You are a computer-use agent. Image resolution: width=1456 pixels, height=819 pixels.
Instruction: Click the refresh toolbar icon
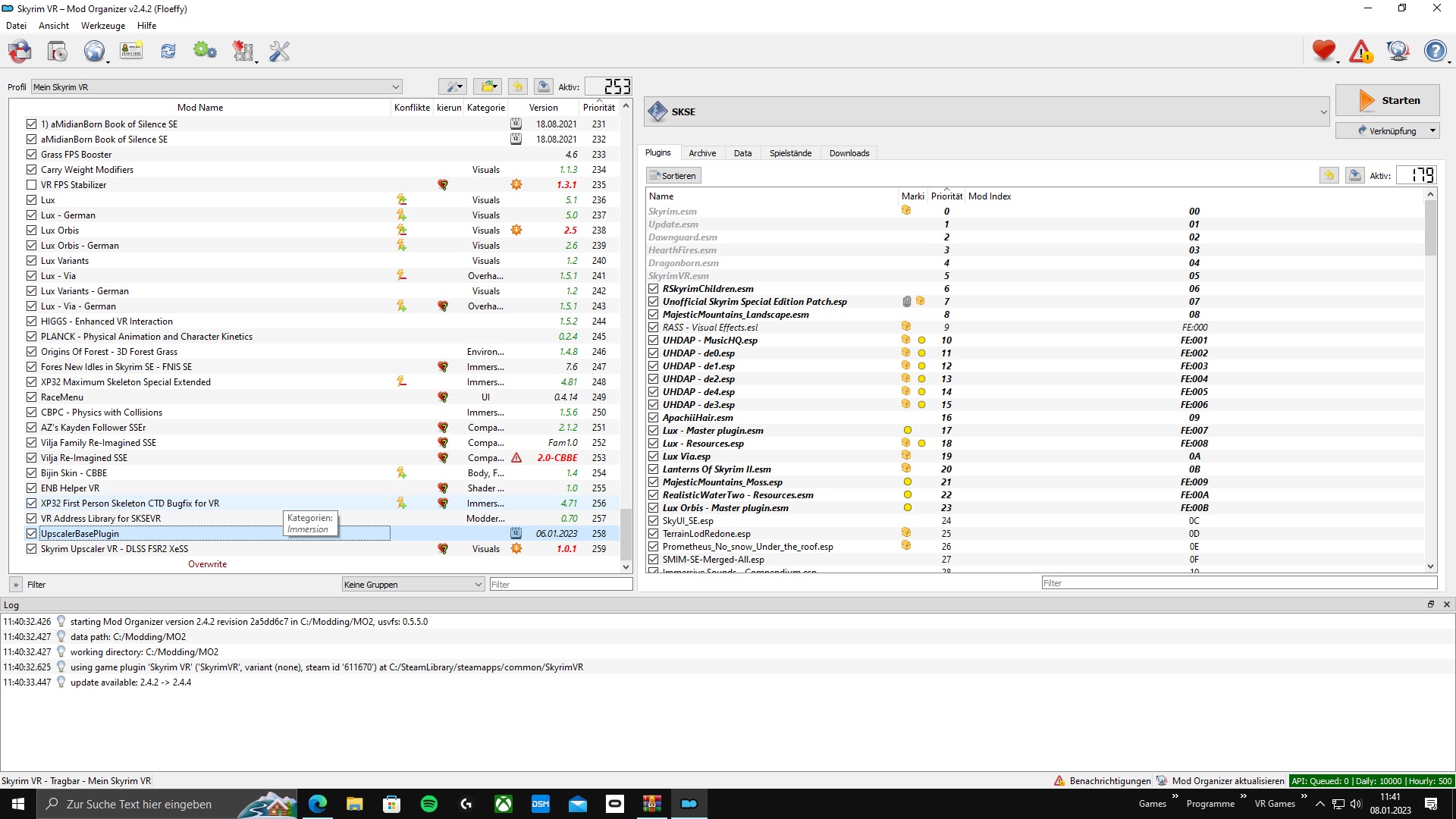(168, 52)
